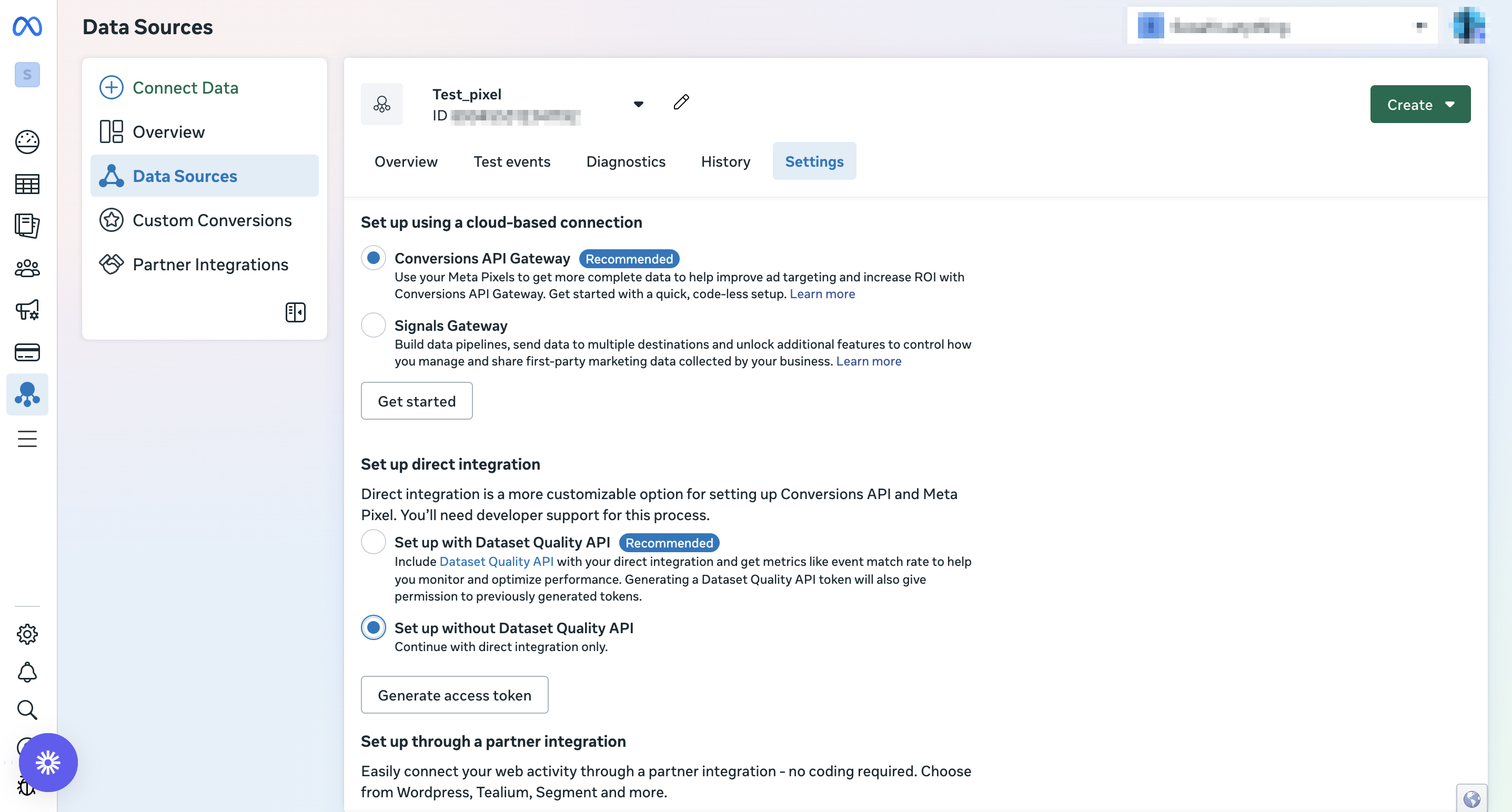
Task: Expand the Test_pixel dataset dropdown arrow
Action: pos(639,105)
